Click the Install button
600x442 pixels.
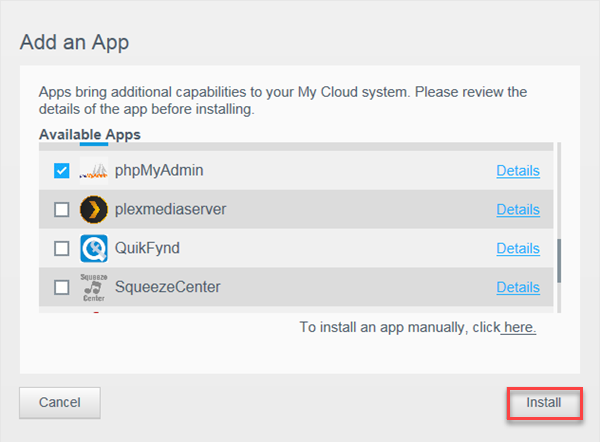point(544,403)
